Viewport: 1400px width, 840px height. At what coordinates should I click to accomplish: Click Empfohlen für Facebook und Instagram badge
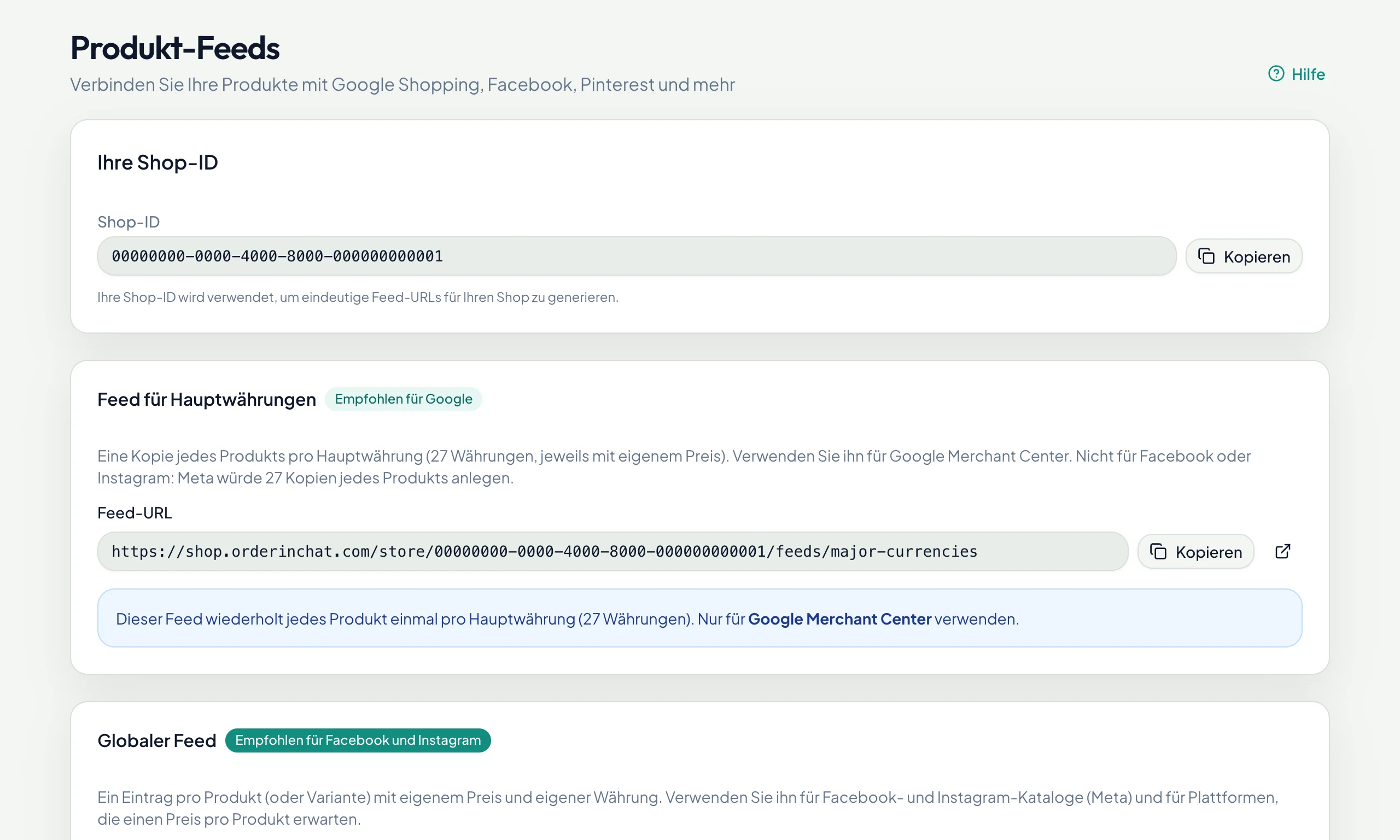pos(358,740)
